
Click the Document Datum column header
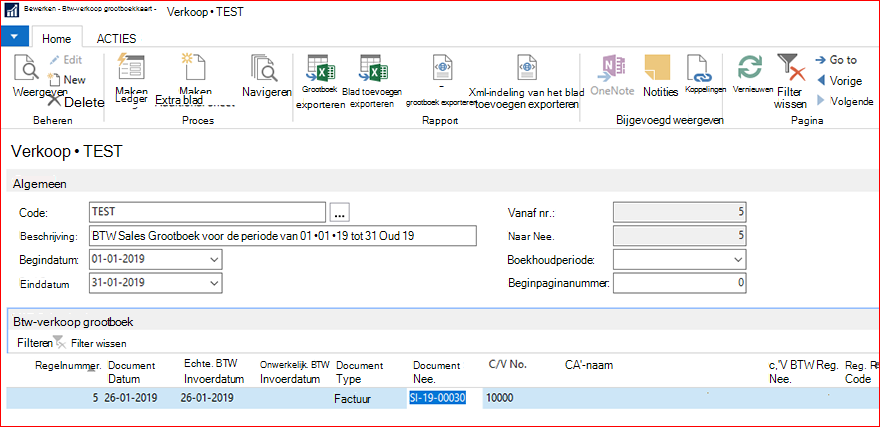pyautogui.click(x=131, y=373)
